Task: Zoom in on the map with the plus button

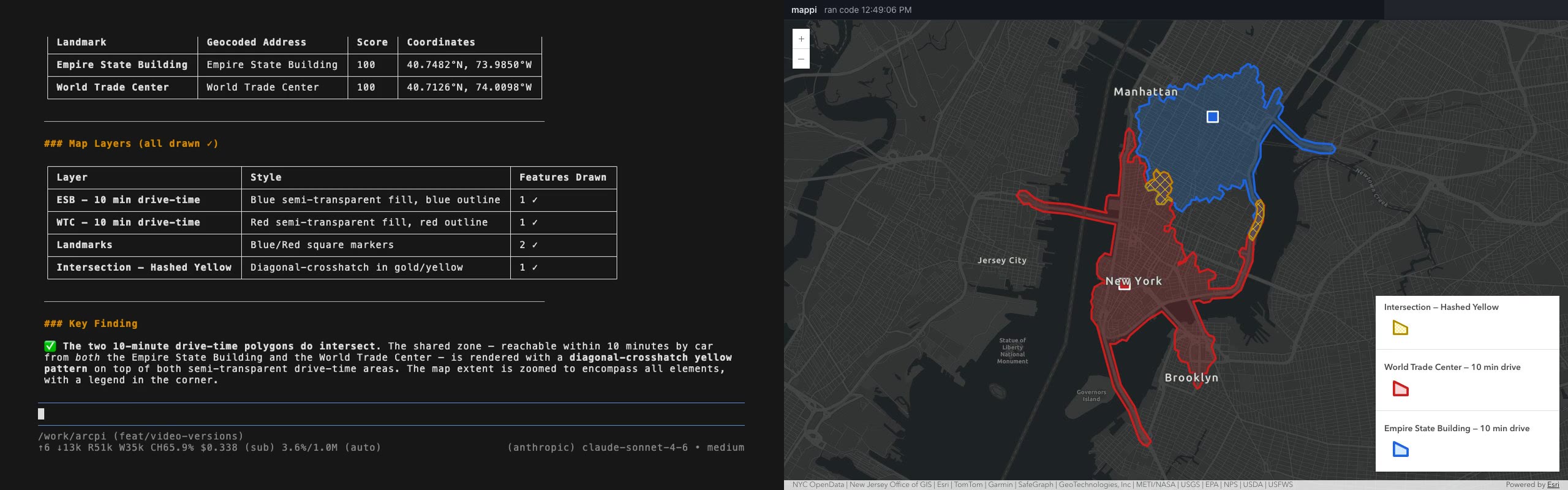Action: pyautogui.click(x=801, y=39)
